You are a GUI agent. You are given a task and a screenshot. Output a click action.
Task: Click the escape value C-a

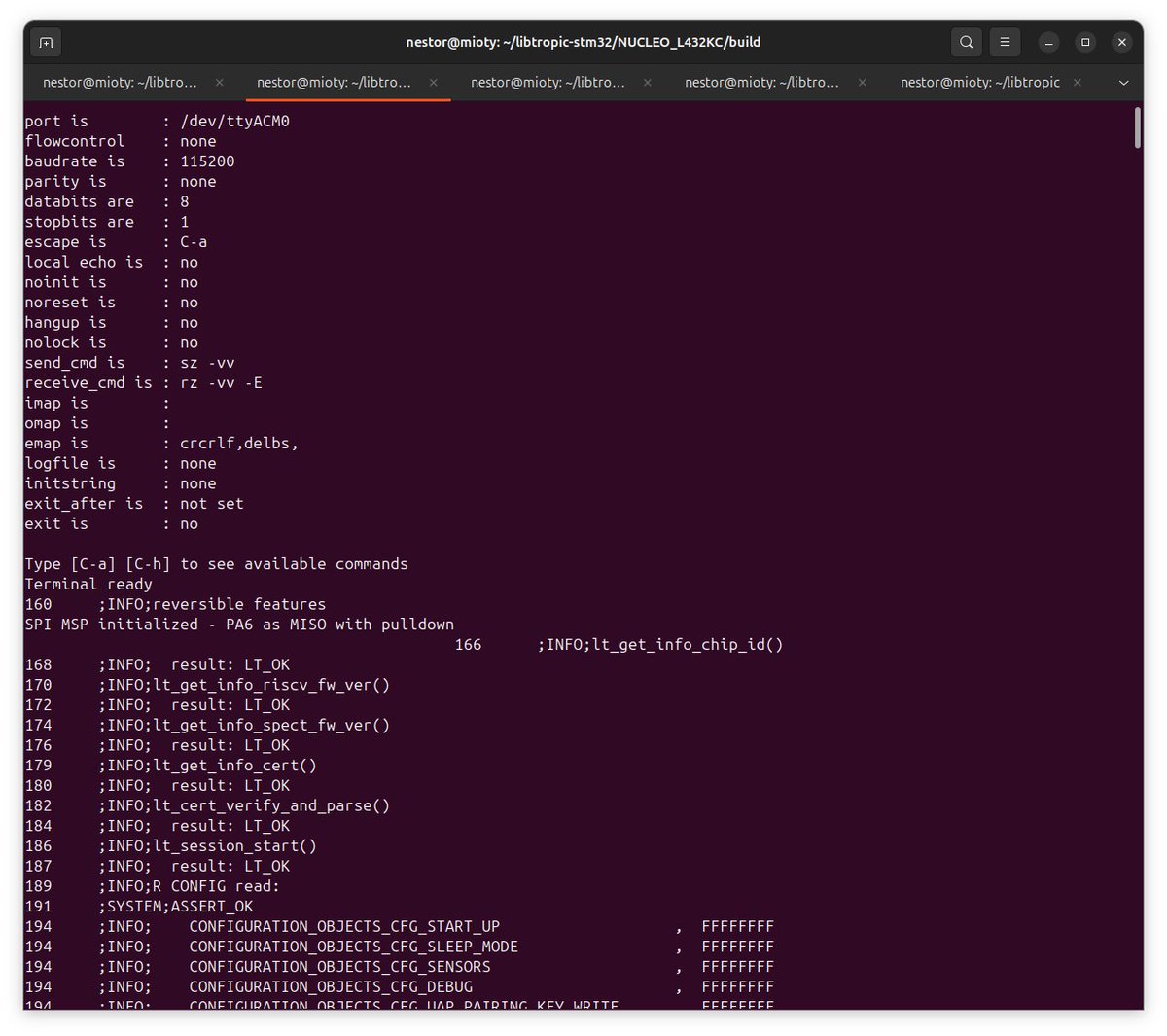[194, 242]
